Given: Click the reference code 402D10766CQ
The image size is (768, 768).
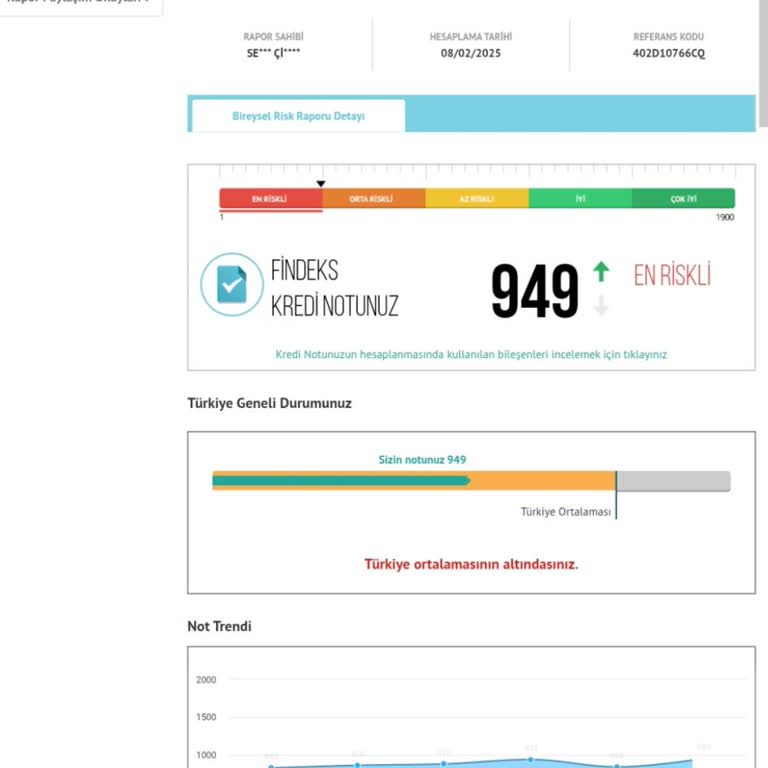Looking at the screenshot, I should (669, 53).
